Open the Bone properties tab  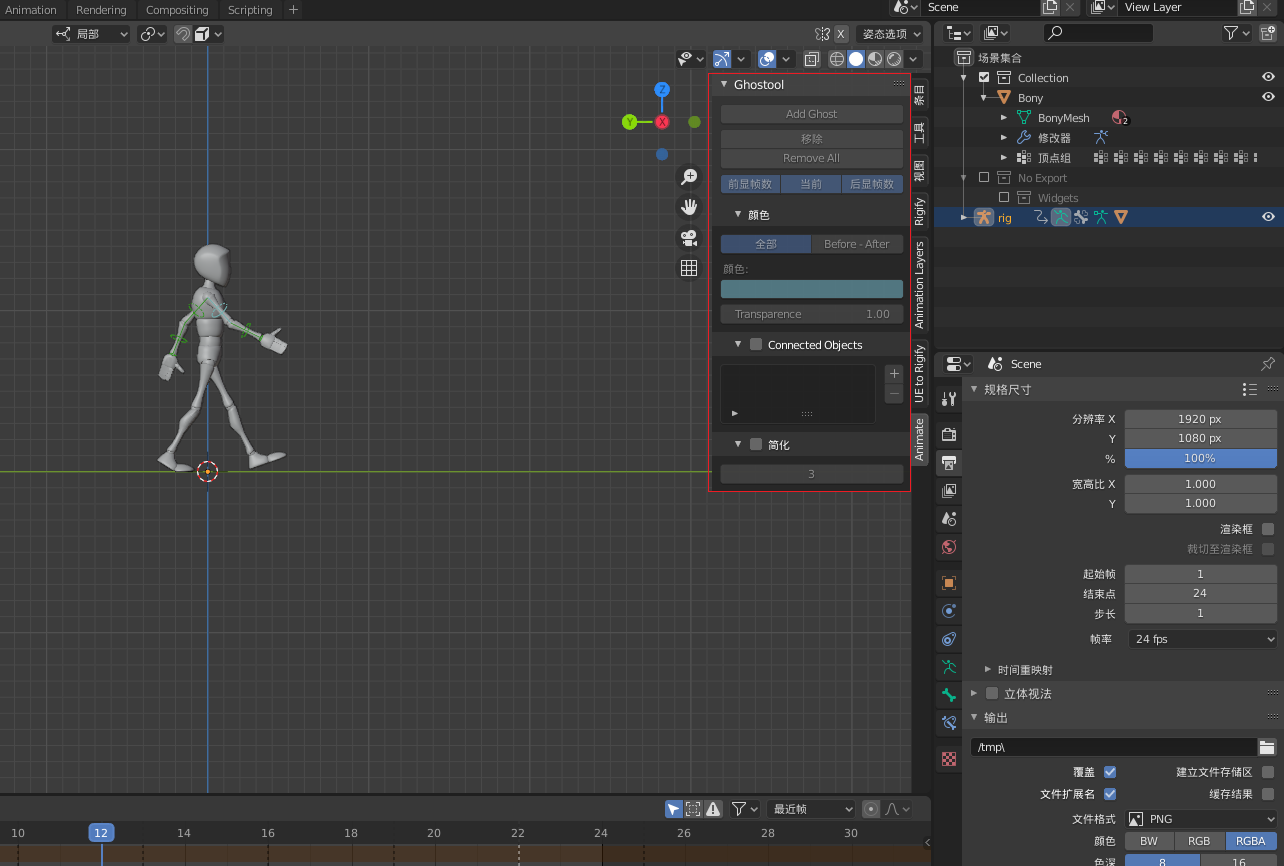point(949,694)
